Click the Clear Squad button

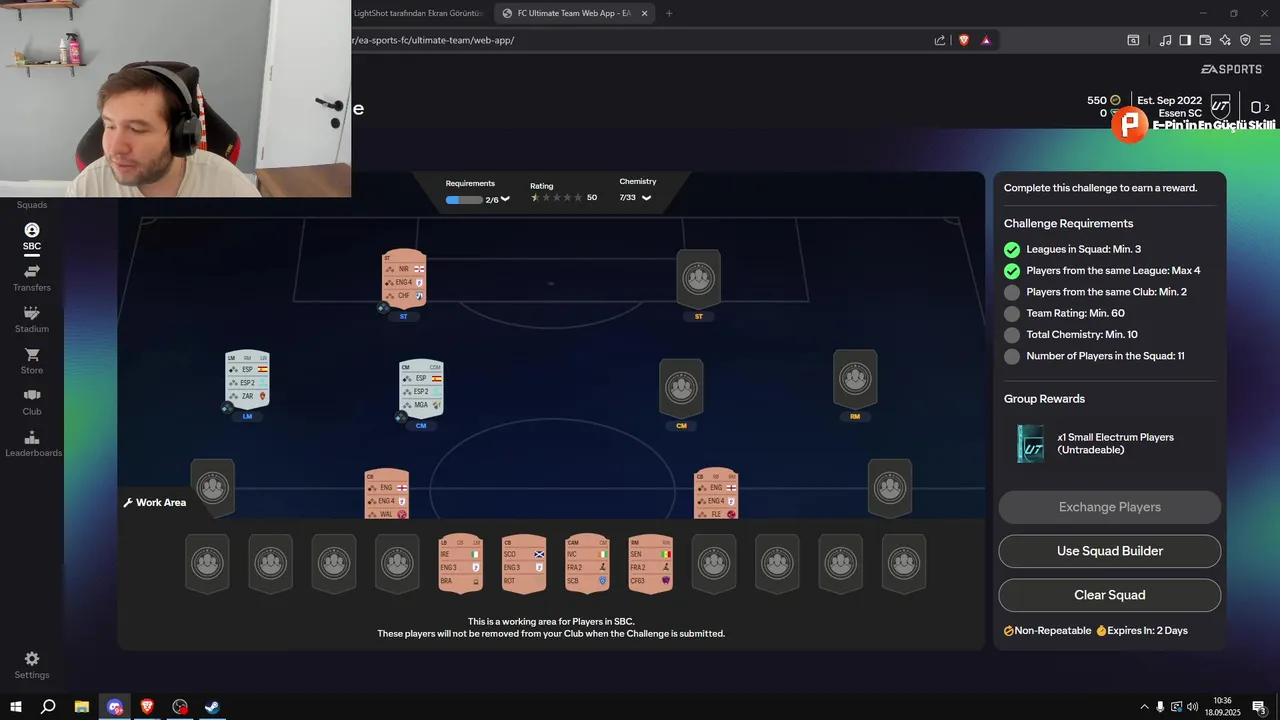tap(1109, 595)
